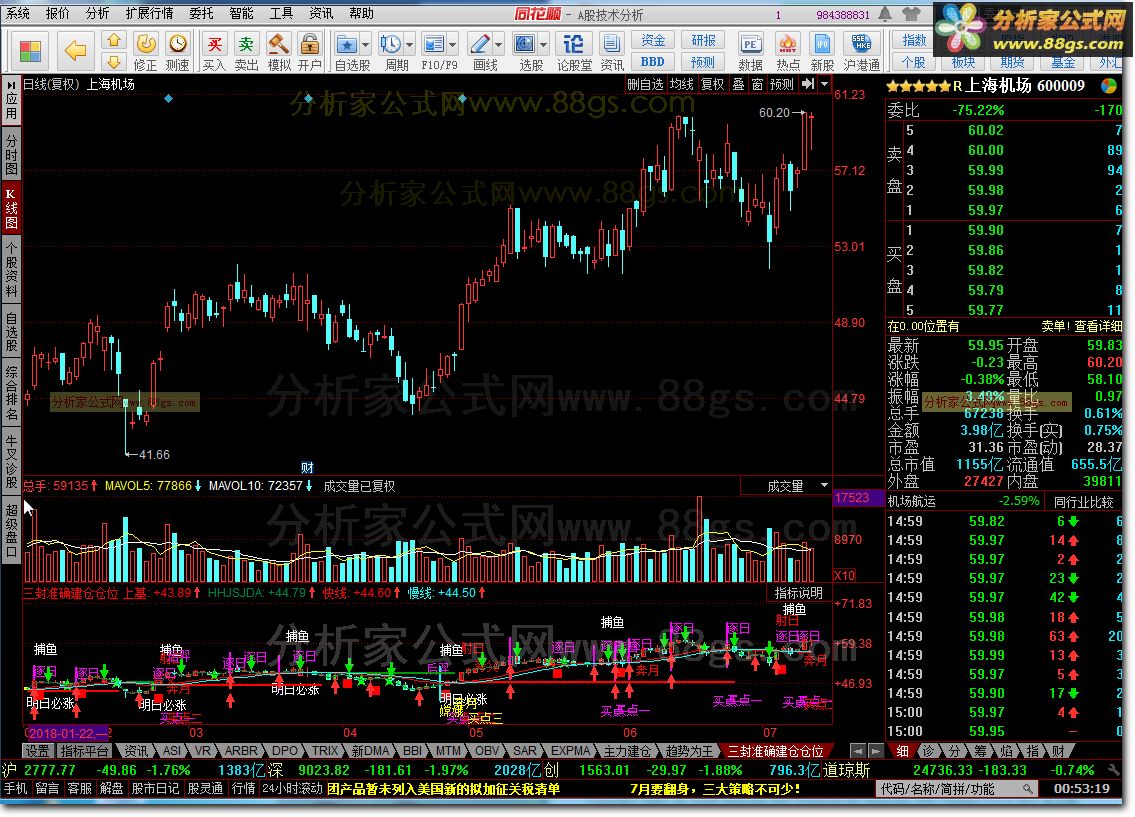Open the F10/F9 company info icon
Image resolution: width=1135 pixels, height=817 pixels.
pos(434,45)
